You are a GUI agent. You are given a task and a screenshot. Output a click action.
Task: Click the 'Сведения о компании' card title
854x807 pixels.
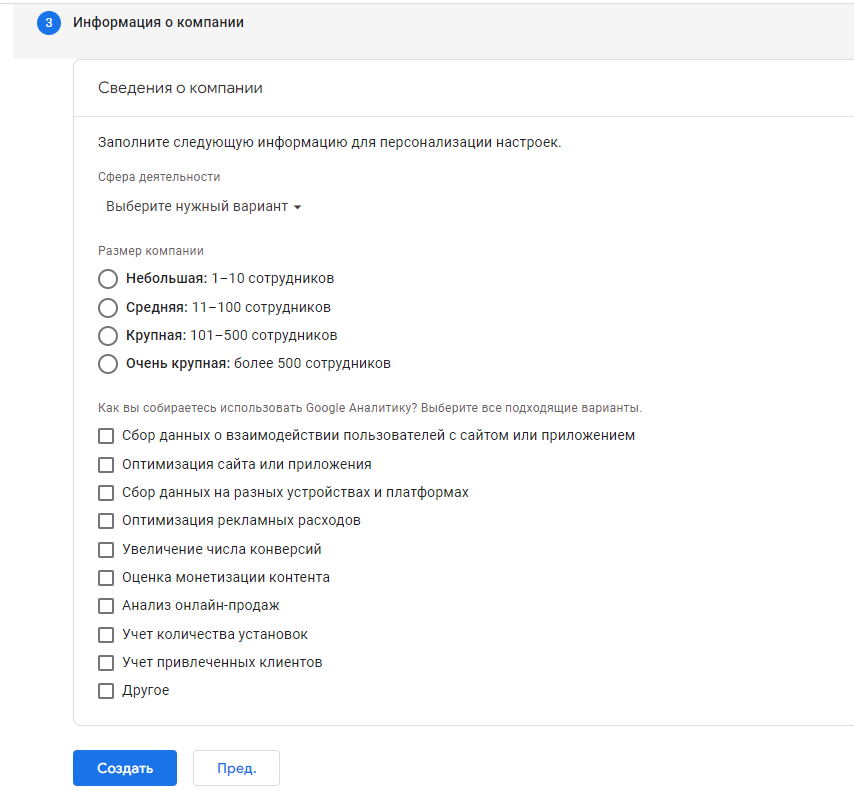pos(180,88)
